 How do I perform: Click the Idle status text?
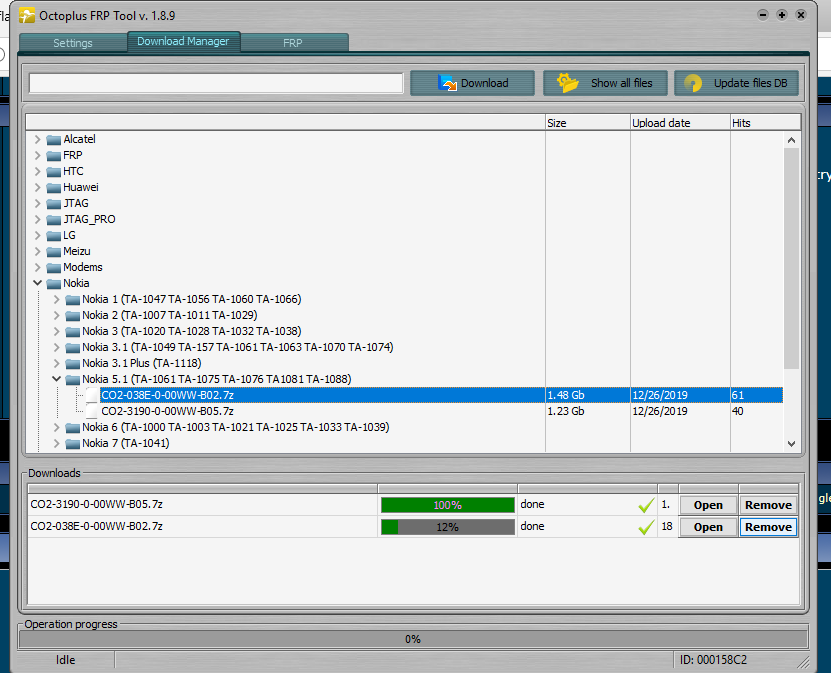pyautogui.click(x=66, y=660)
